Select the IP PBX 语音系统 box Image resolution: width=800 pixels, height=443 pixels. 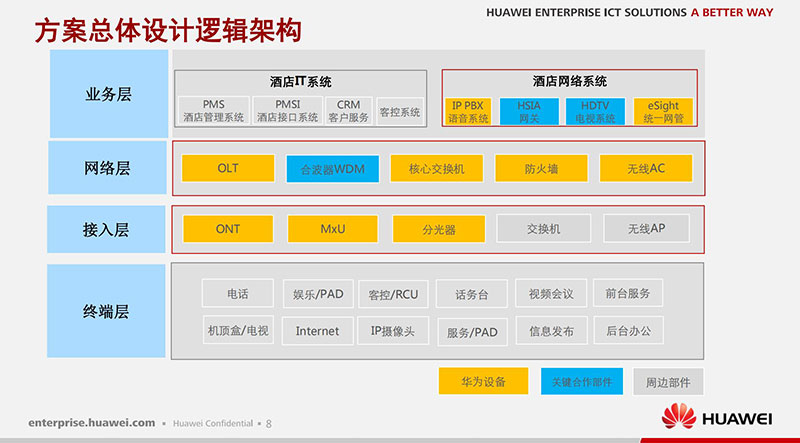pos(468,112)
